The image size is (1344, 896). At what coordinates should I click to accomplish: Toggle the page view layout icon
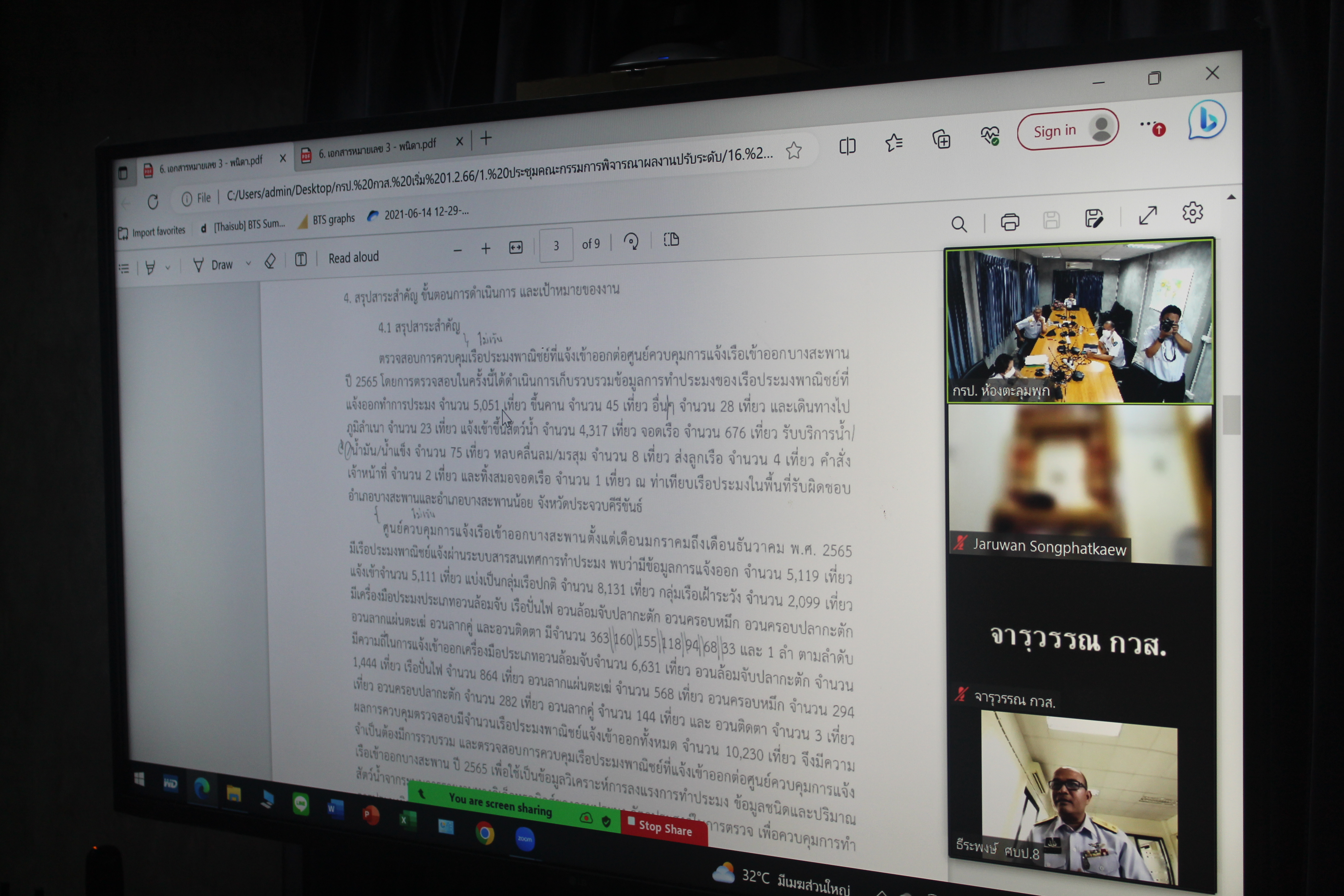pyautogui.click(x=671, y=240)
